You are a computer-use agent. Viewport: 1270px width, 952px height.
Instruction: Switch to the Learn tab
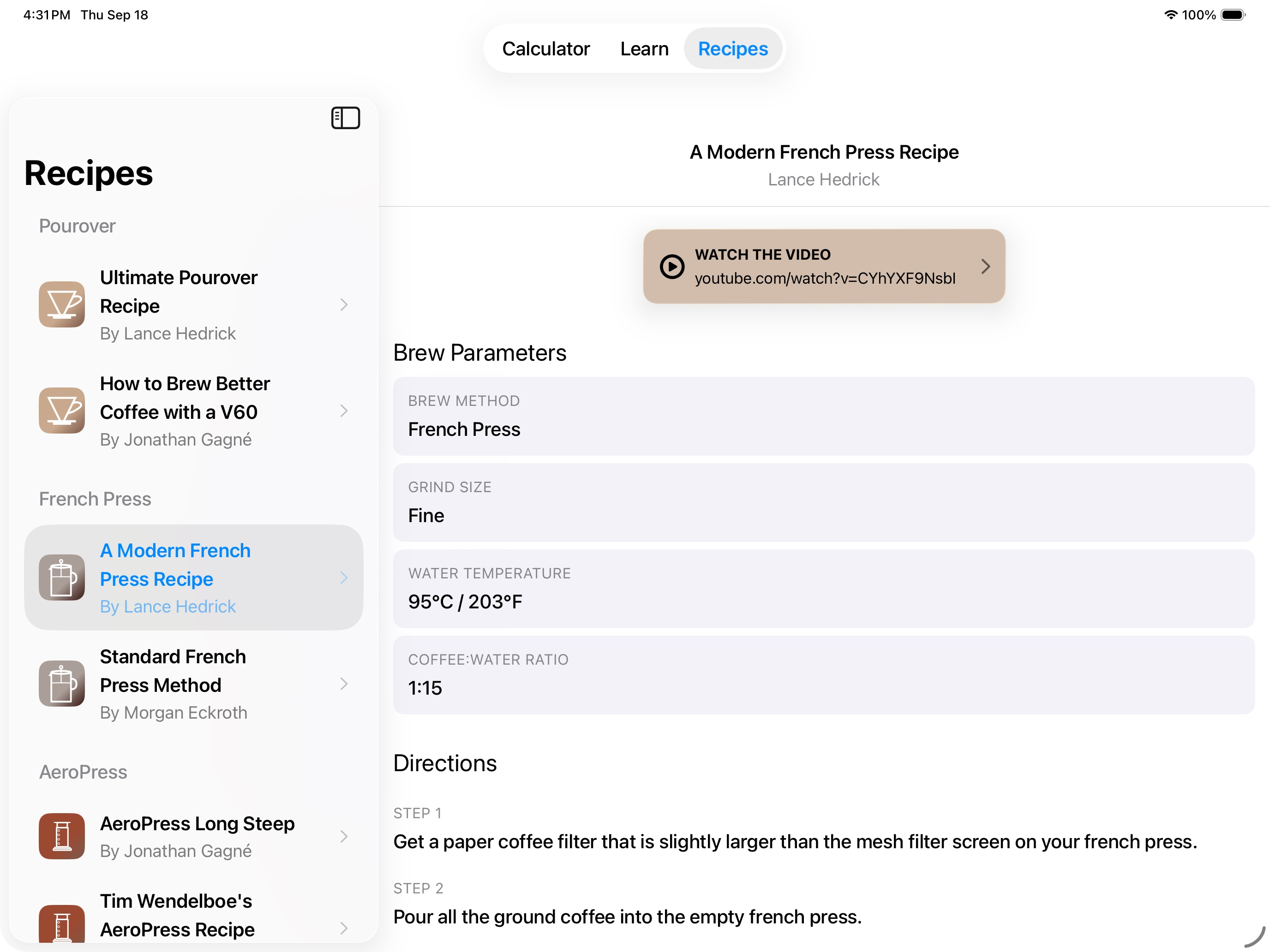point(644,49)
